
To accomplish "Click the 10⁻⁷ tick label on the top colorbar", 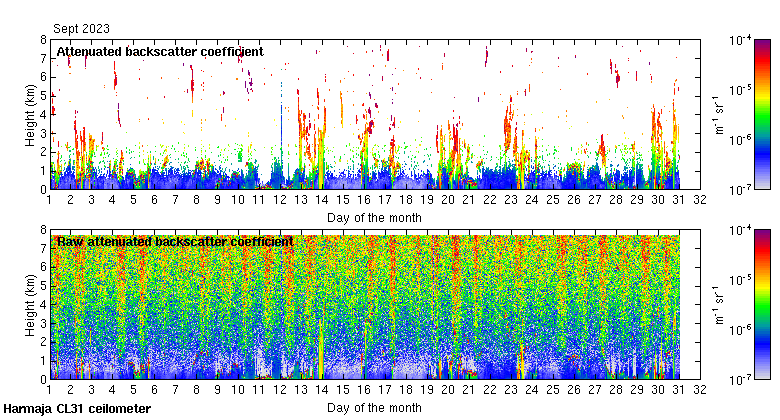I will pos(740,190).
